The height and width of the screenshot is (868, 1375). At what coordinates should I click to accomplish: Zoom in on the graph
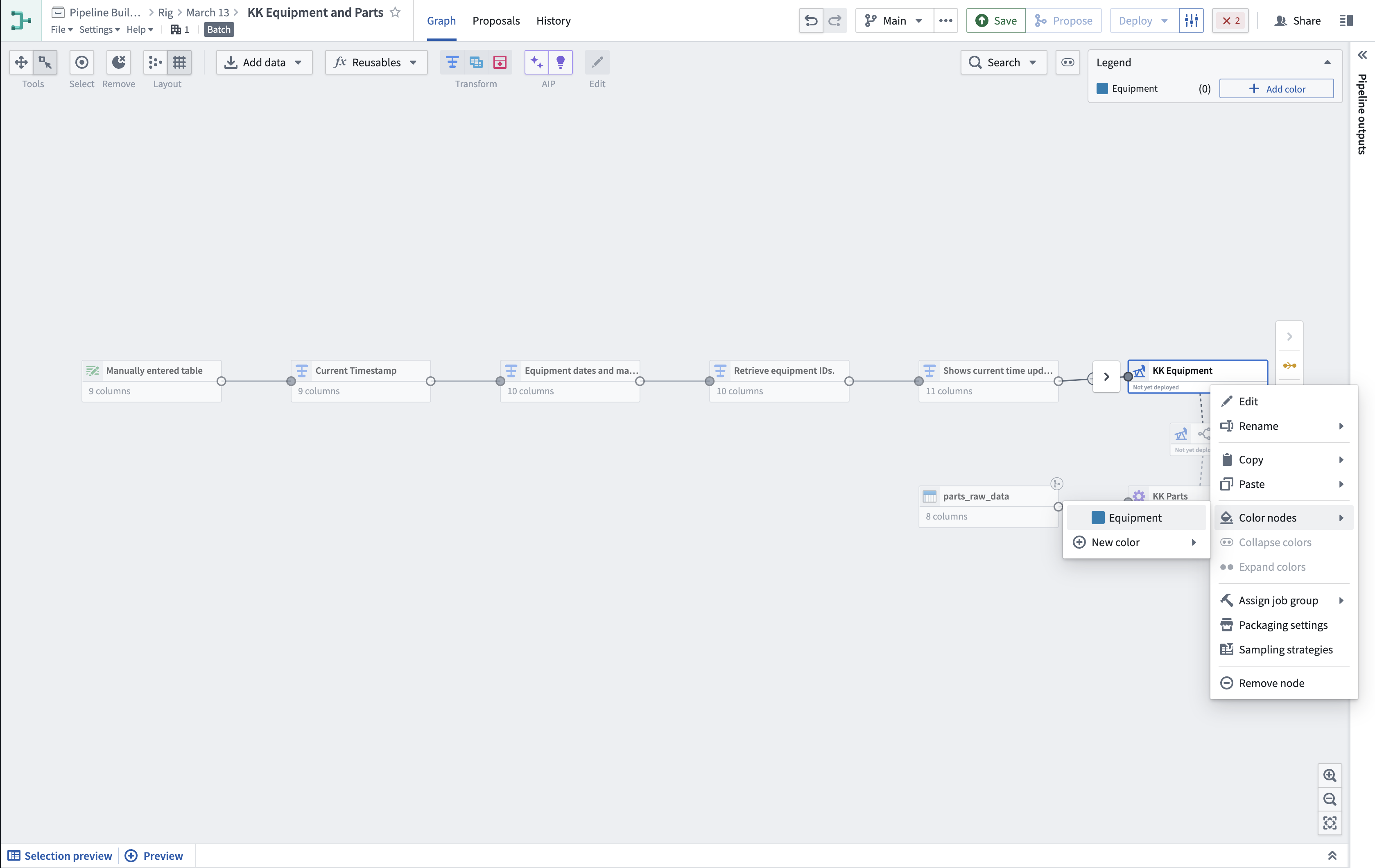point(1330,775)
